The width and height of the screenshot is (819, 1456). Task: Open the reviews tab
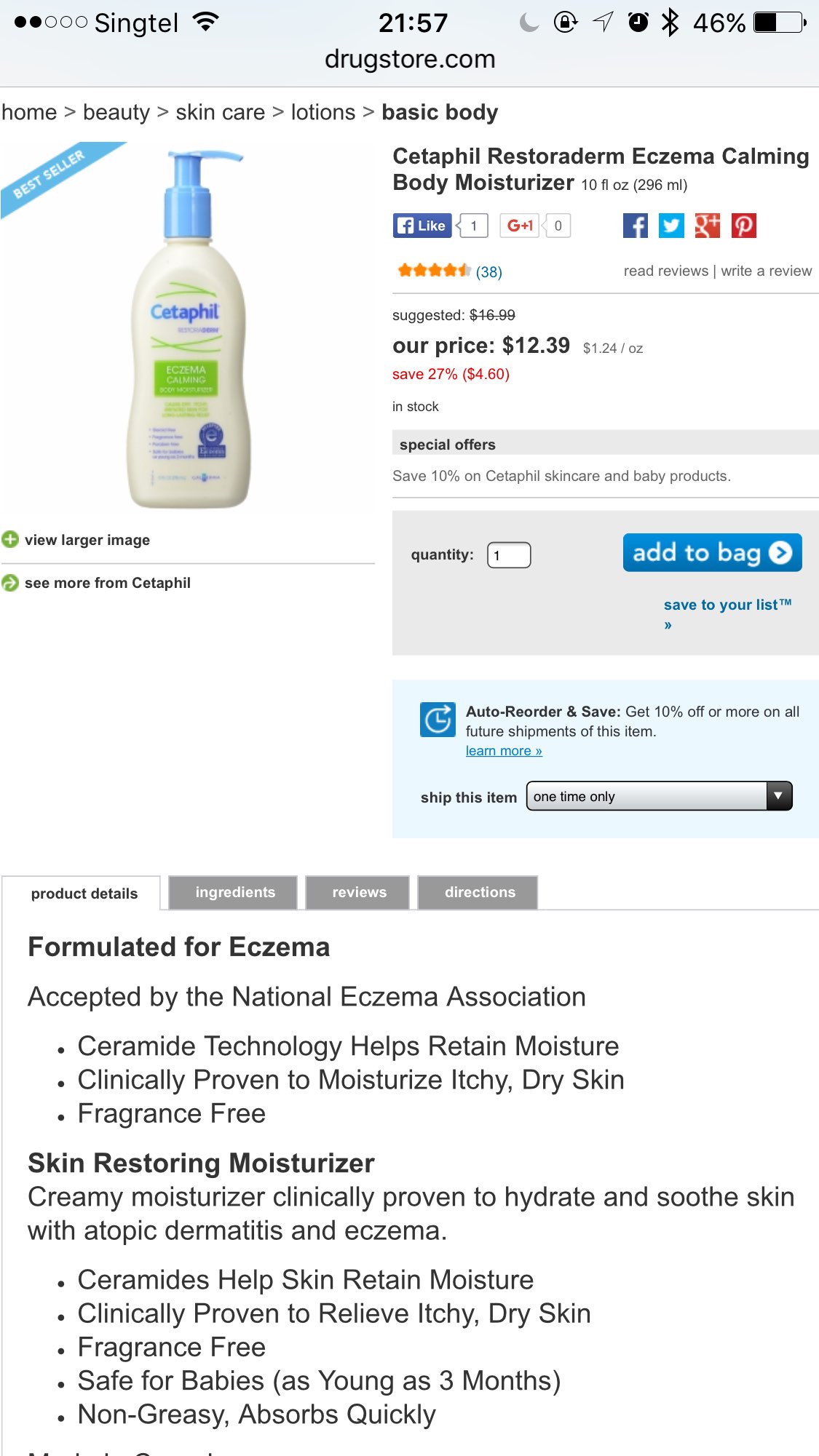359,892
